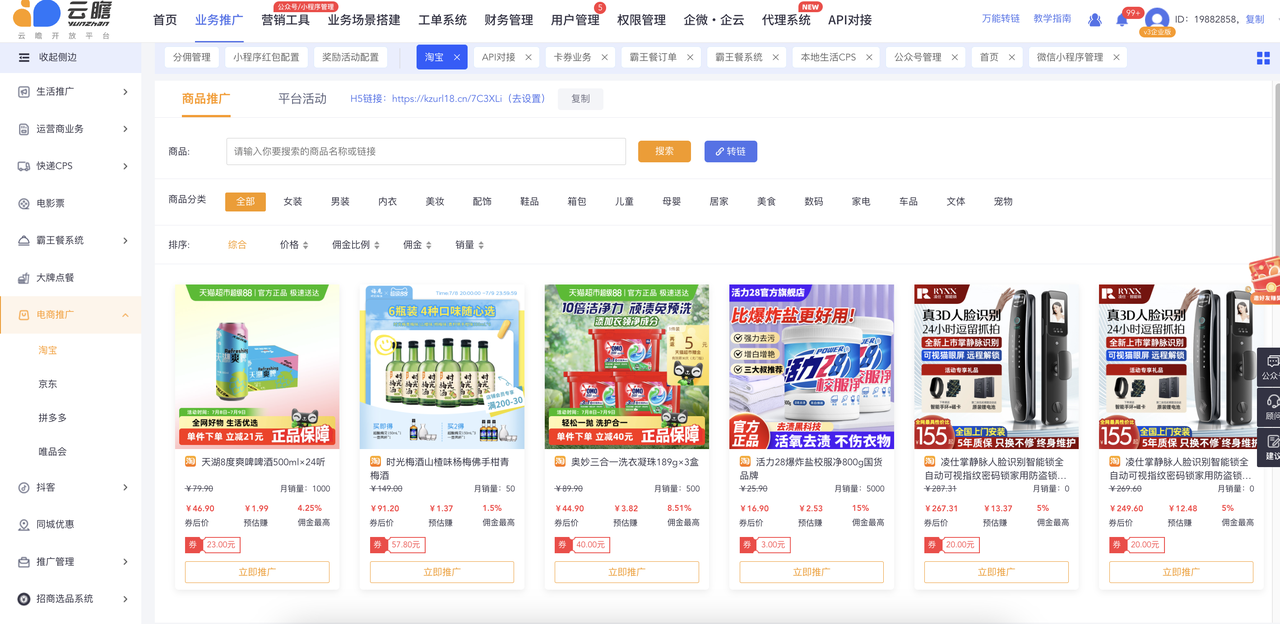1280x624 pixels.
Task: Select 京东 in the sidebar
Action: point(48,384)
